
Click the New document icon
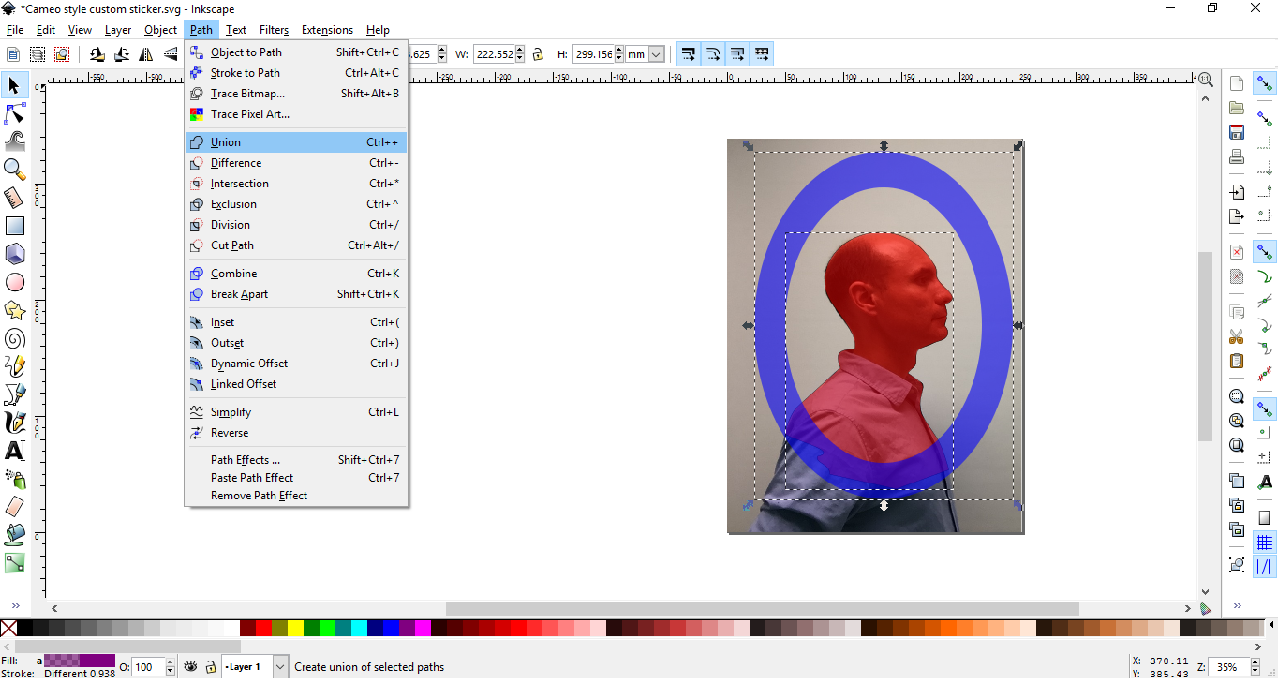(x=1237, y=83)
